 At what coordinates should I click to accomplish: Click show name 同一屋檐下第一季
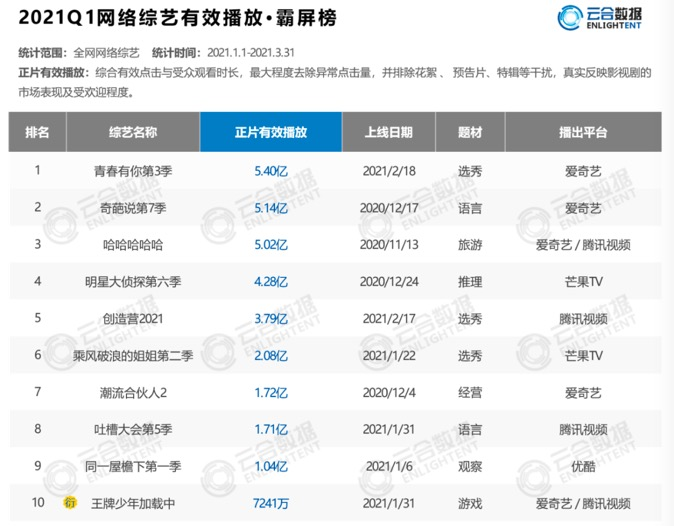133,466
